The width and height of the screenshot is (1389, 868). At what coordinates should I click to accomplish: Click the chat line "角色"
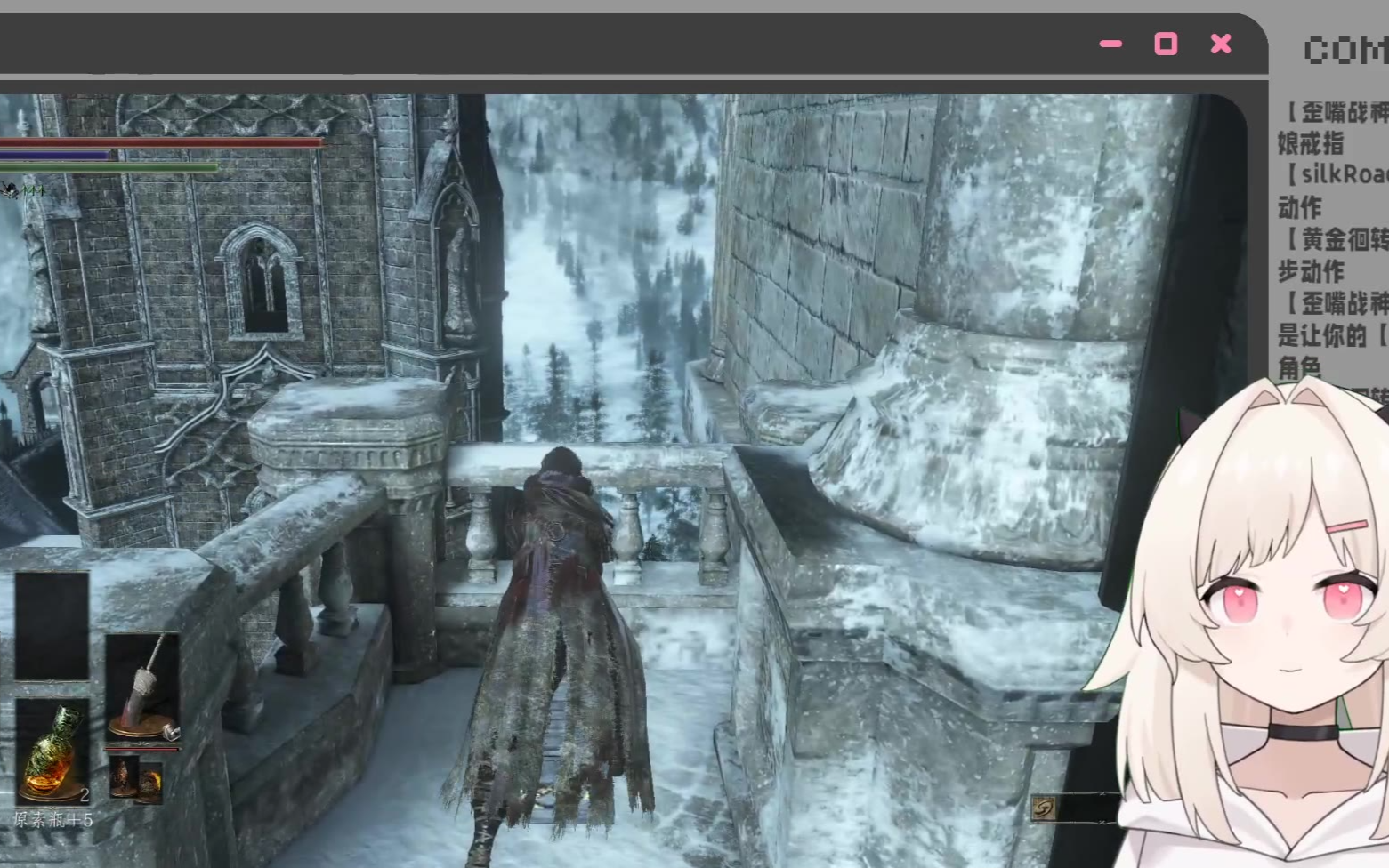click(x=1300, y=367)
